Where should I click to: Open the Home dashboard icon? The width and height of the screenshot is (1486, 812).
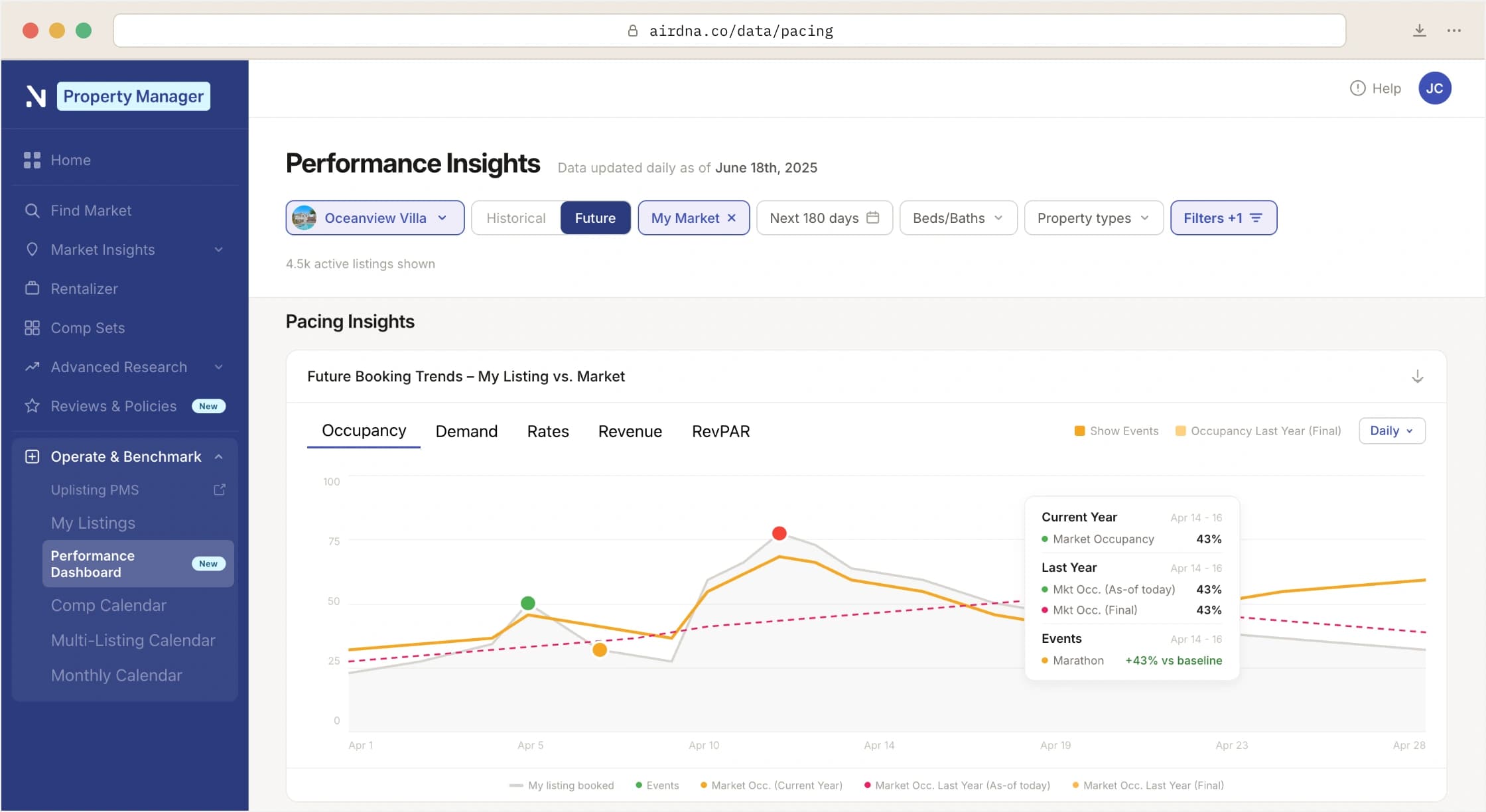33,159
